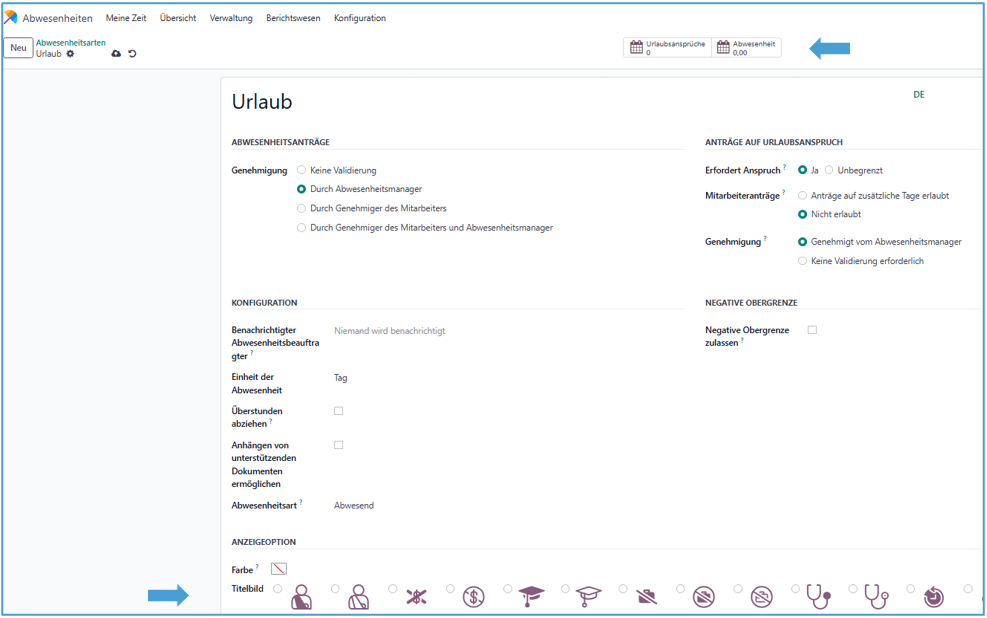The width and height of the screenshot is (987, 618).
Task: Select the filled stethoscope cover image
Action: [x=819, y=597]
